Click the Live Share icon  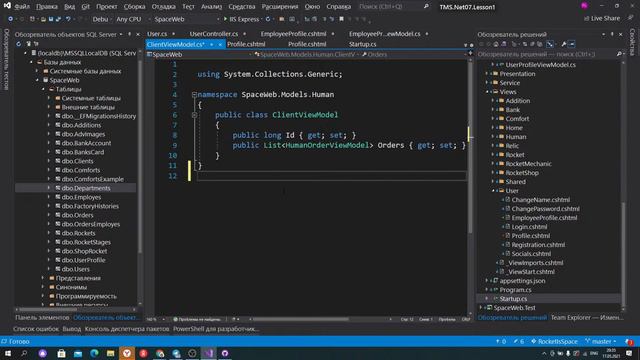pyautogui.click(x=587, y=18)
